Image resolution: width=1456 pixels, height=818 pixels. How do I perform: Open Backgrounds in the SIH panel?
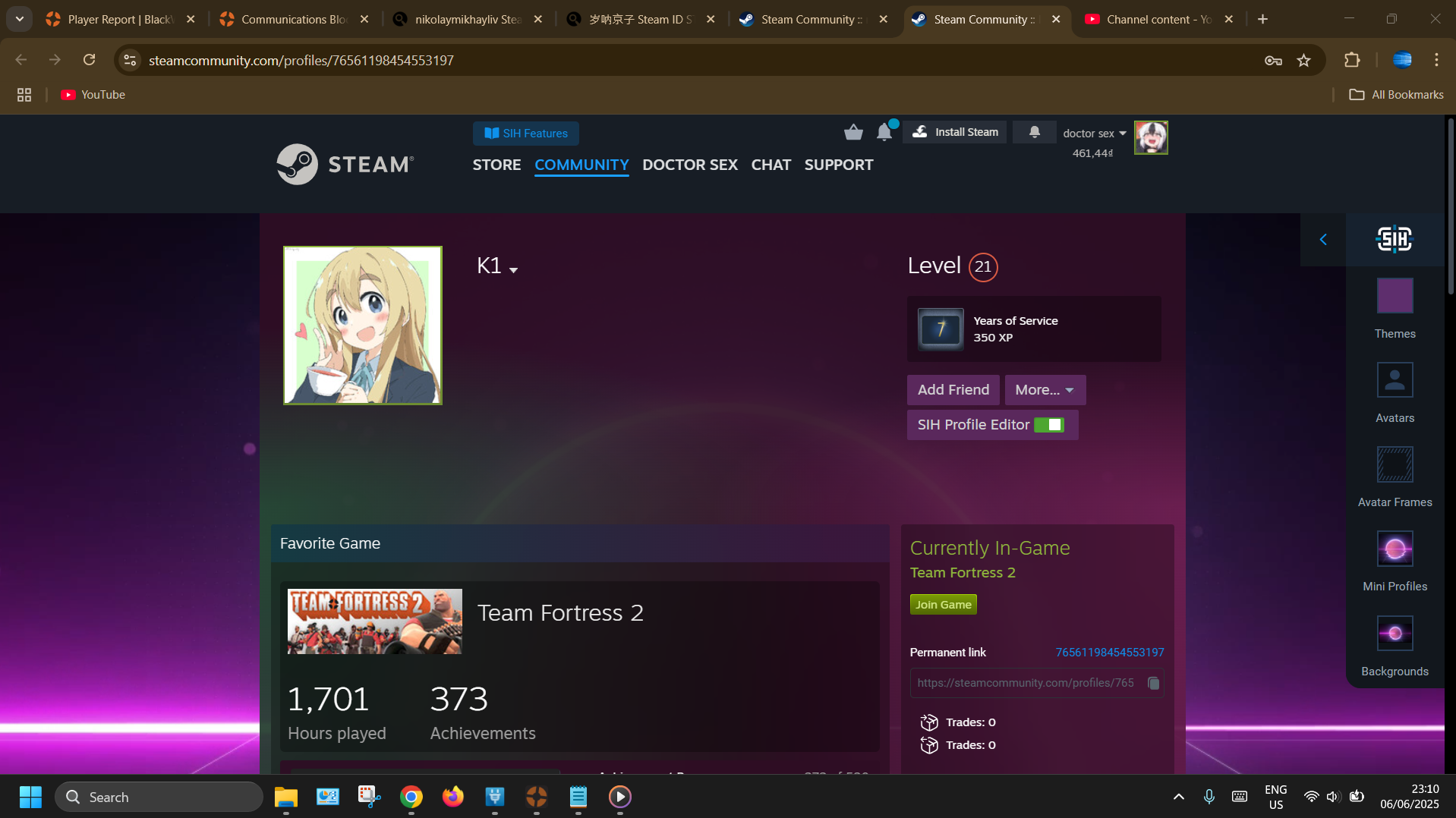(1395, 647)
